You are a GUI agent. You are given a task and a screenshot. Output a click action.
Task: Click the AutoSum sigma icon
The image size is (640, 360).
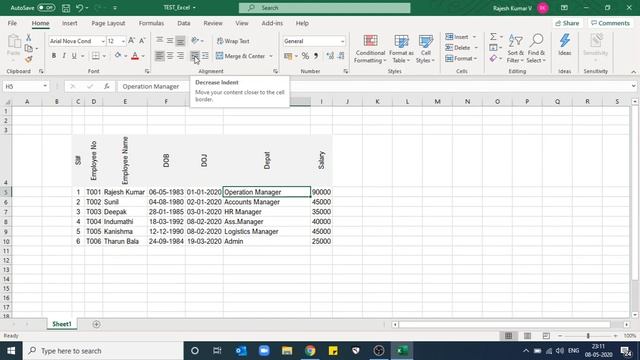493,37
